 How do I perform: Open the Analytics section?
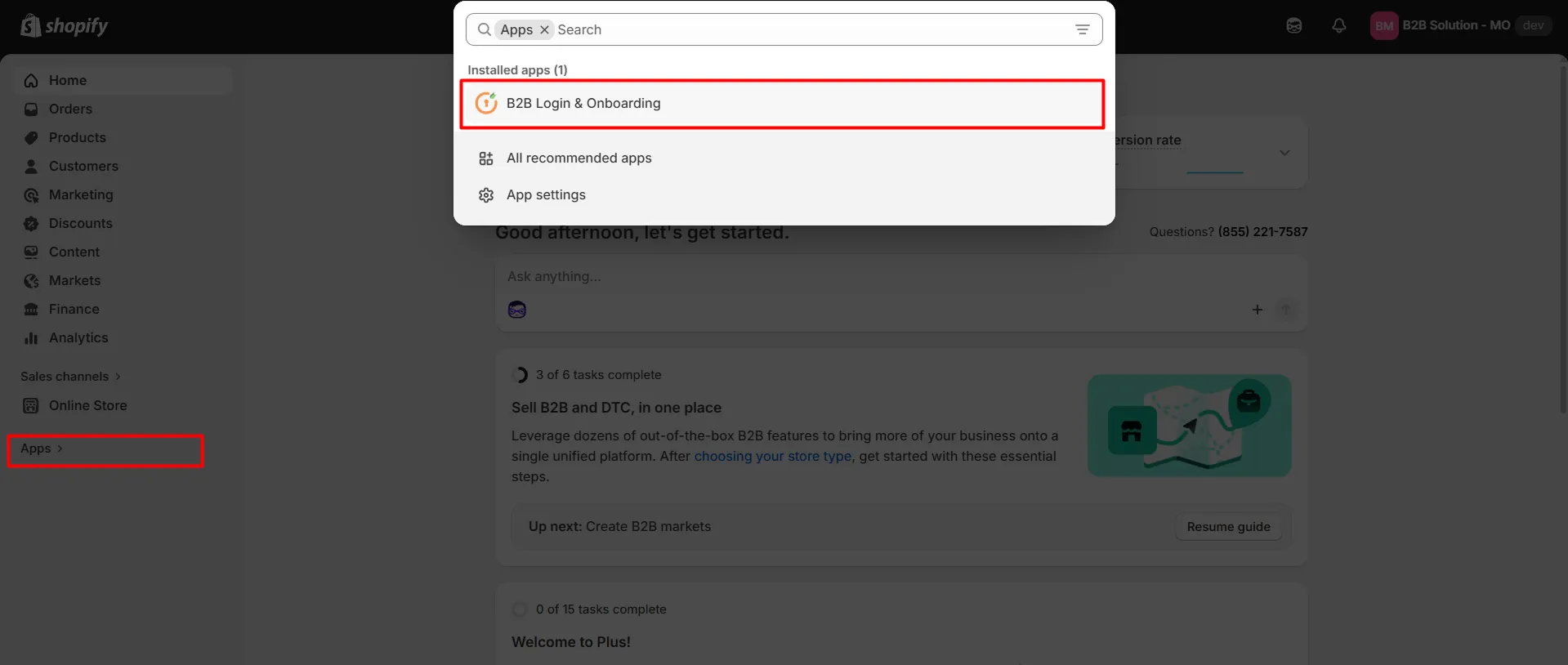[78, 337]
